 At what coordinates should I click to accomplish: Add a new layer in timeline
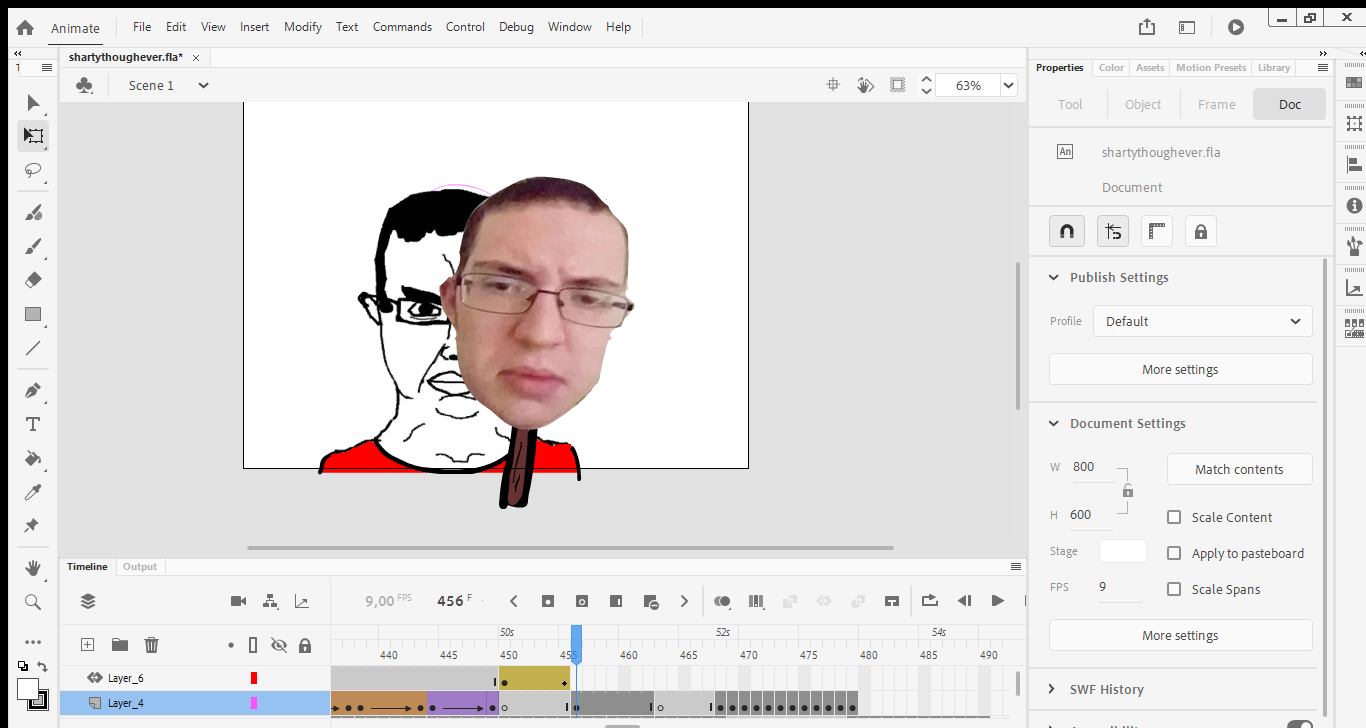pos(87,645)
